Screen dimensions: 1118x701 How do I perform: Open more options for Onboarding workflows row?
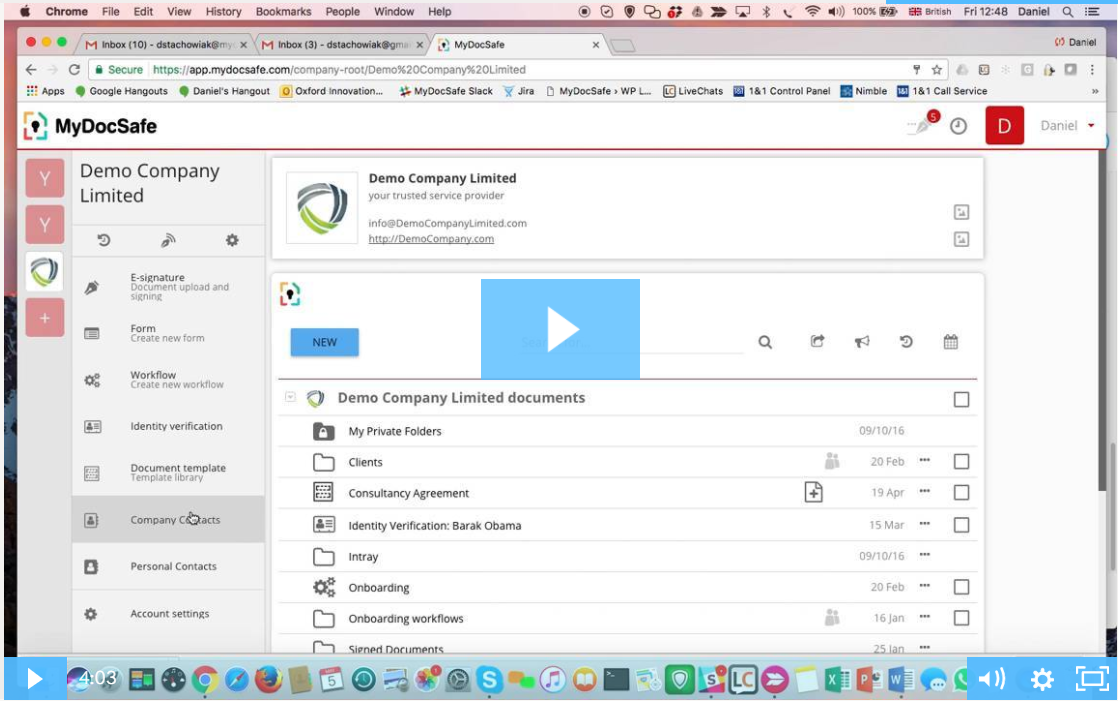click(x=925, y=616)
